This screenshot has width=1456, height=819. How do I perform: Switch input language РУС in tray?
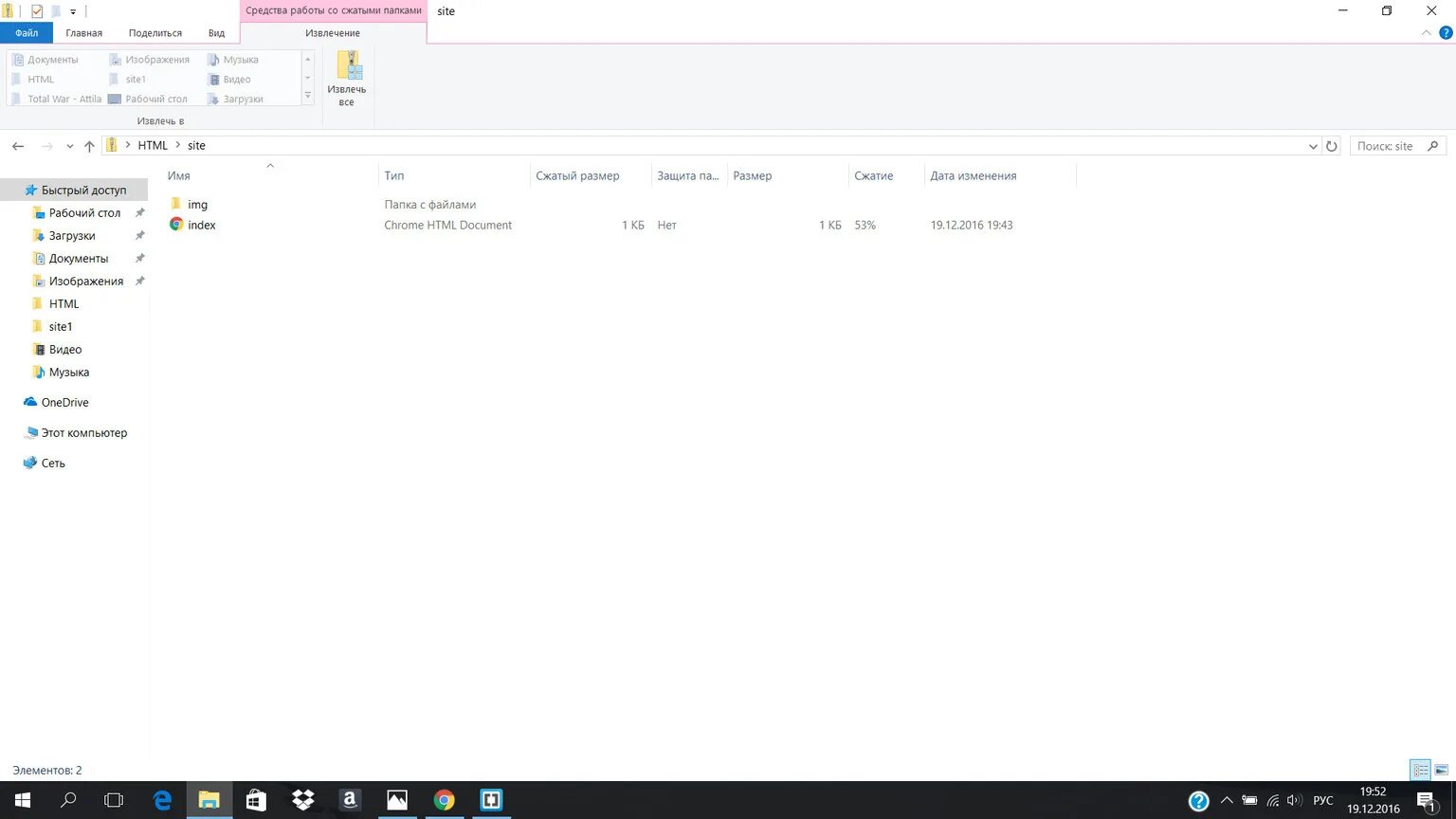tap(1323, 801)
